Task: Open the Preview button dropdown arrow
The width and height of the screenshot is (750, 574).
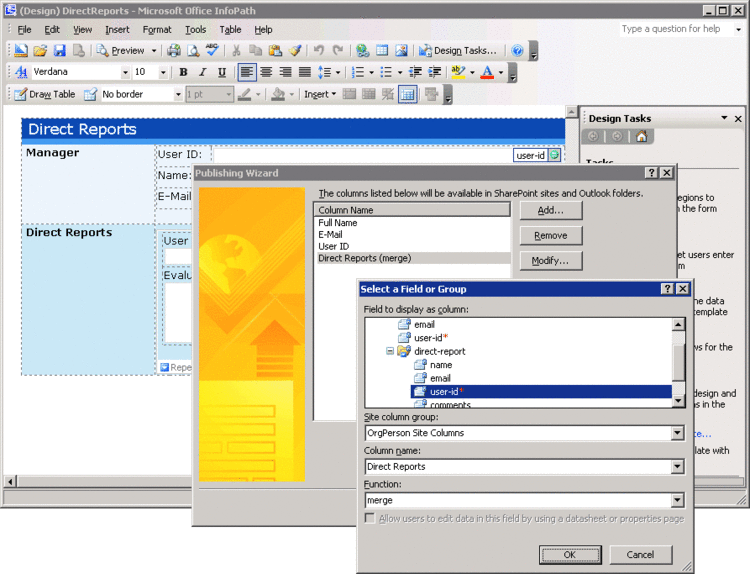Action: click(x=154, y=50)
